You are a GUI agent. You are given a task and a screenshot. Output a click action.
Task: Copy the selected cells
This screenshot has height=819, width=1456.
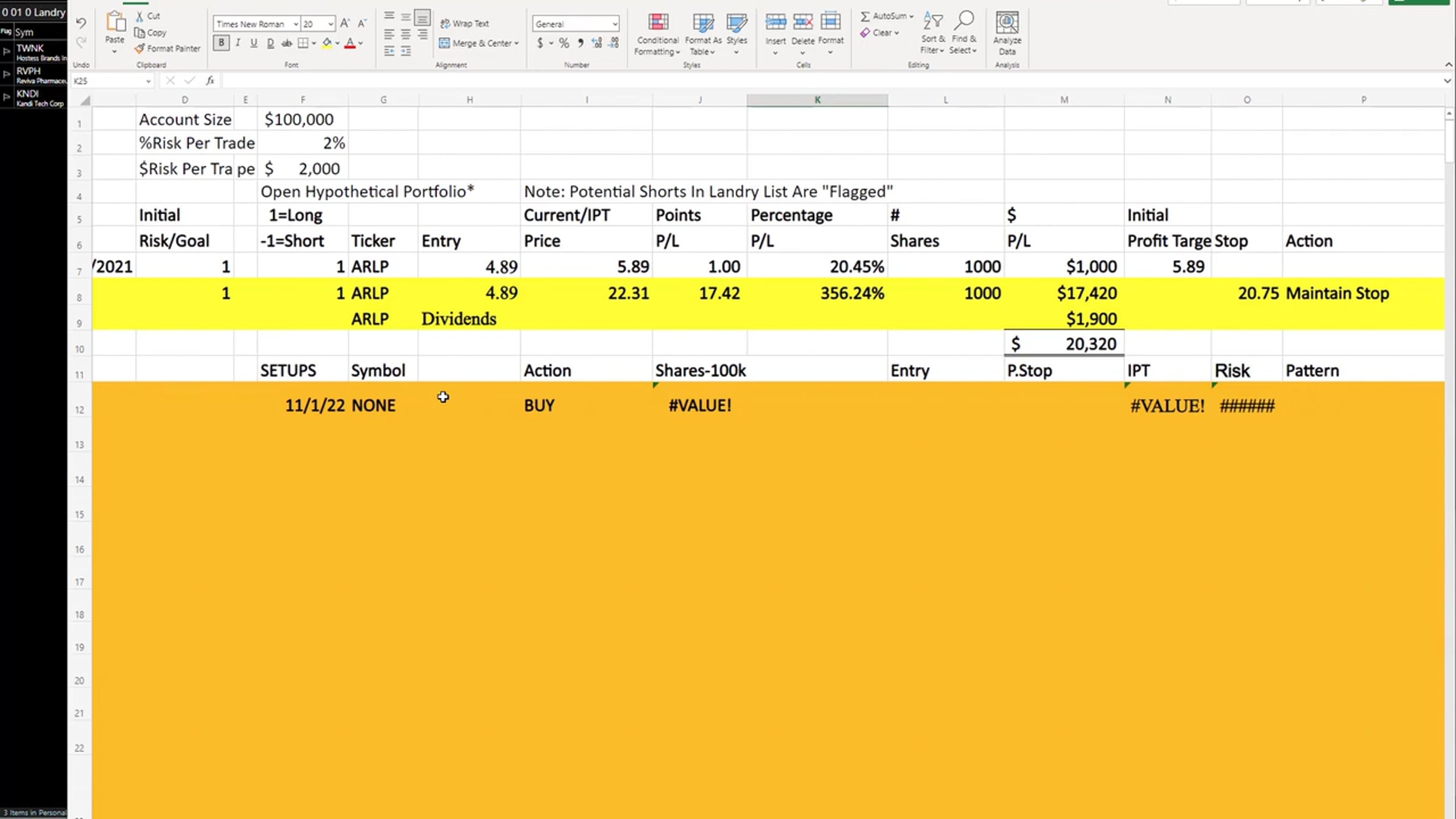(150, 33)
